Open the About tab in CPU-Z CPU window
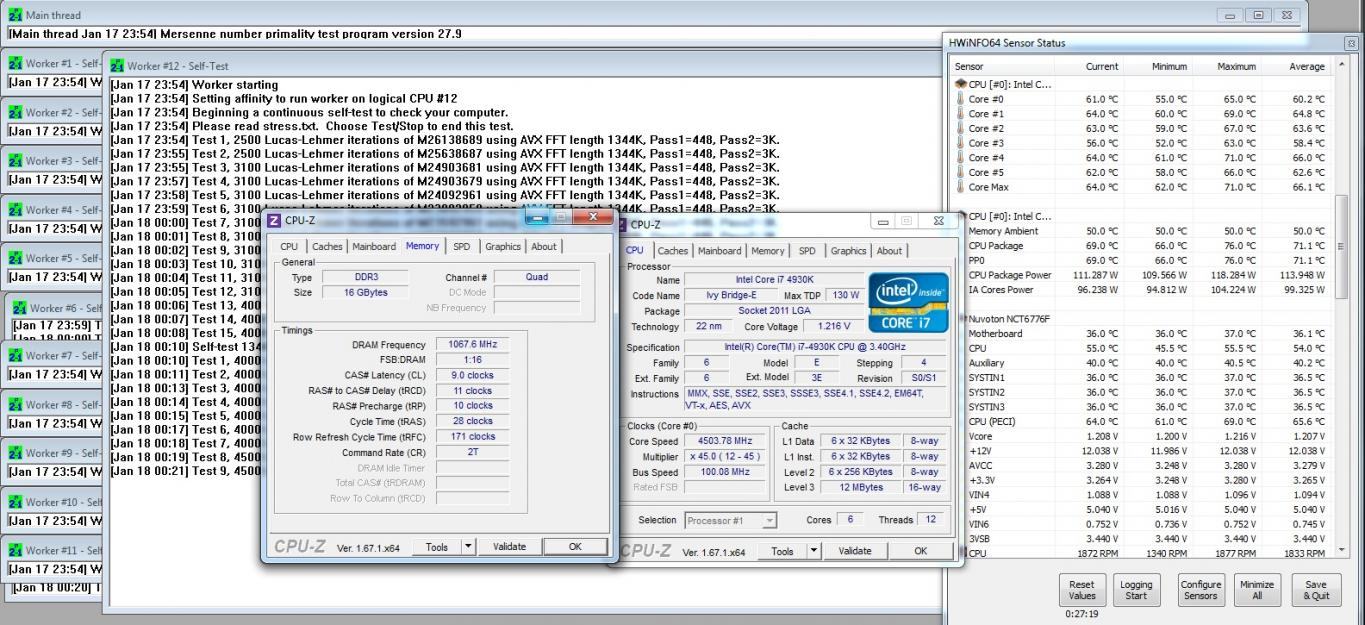This screenshot has width=1365, height=625. point(889,251)
